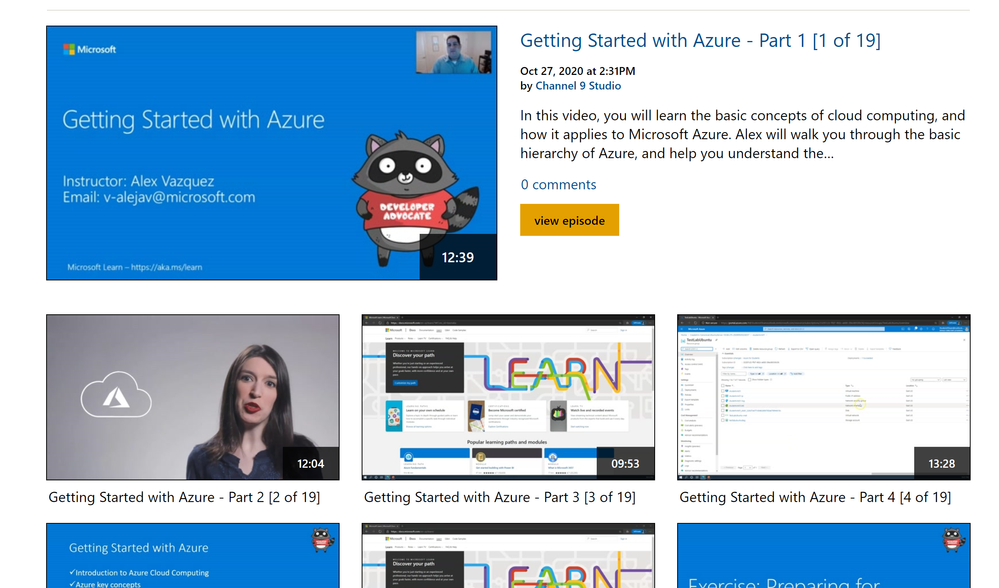Click the 13:28 duration badge on Part 4
This screenshot has height=588, width=999.
[x=942, y=464]
